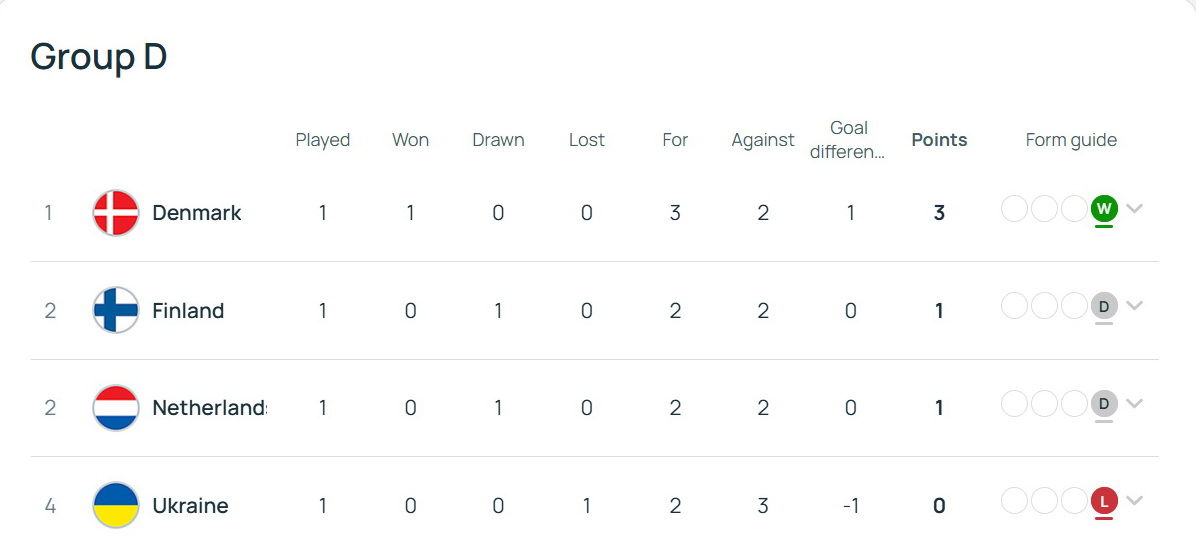Expand Denmark's form guide chevron
The height and width of the screenshot is (542, 1196).
click(1135, 208)
